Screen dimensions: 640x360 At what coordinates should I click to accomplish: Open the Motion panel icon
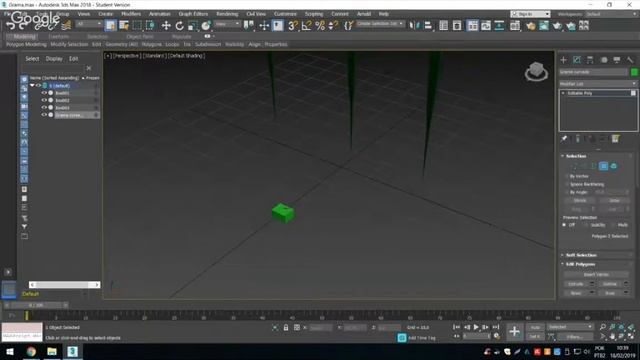coord(604,60)
